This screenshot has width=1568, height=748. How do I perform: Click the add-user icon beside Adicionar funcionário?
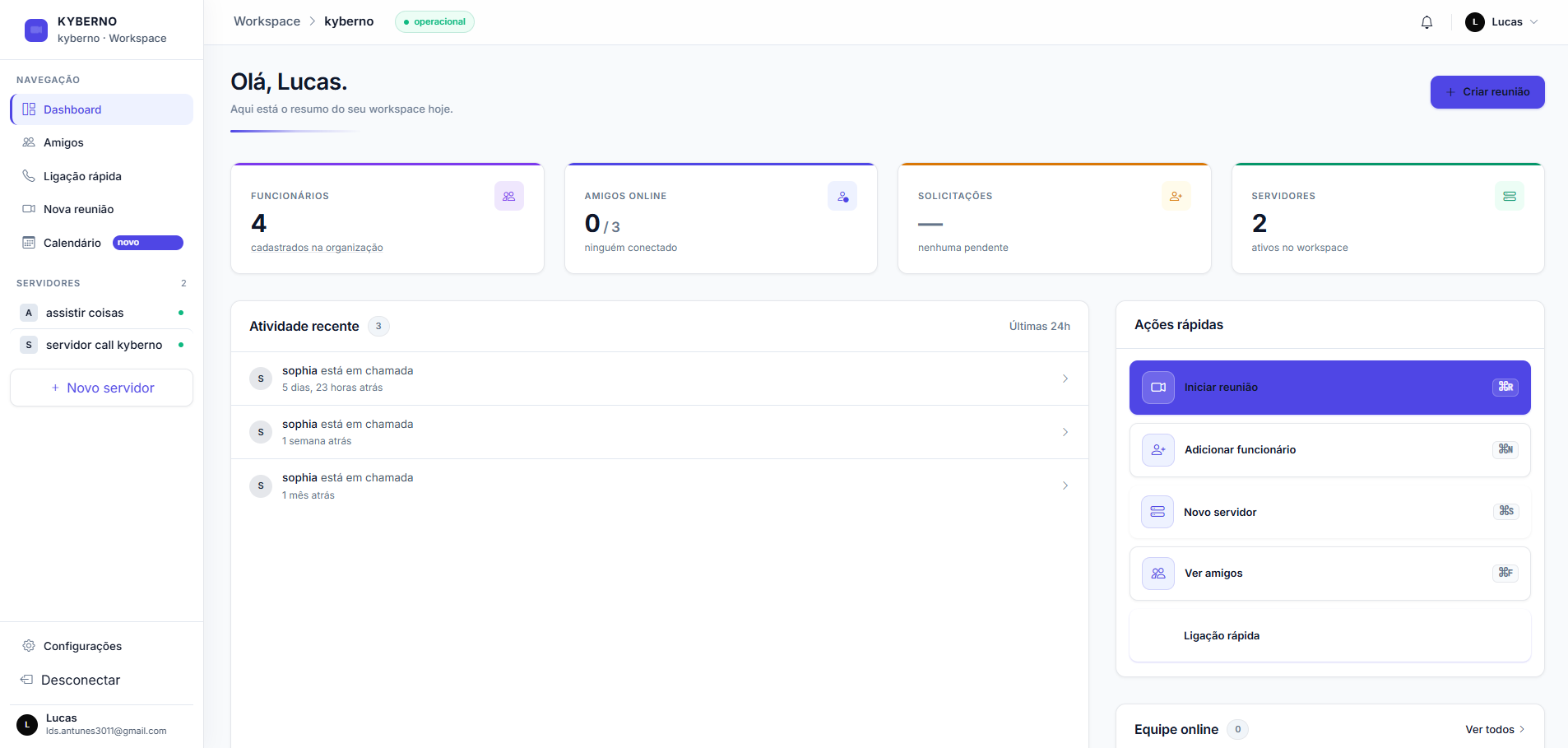tap(1158, 450)
